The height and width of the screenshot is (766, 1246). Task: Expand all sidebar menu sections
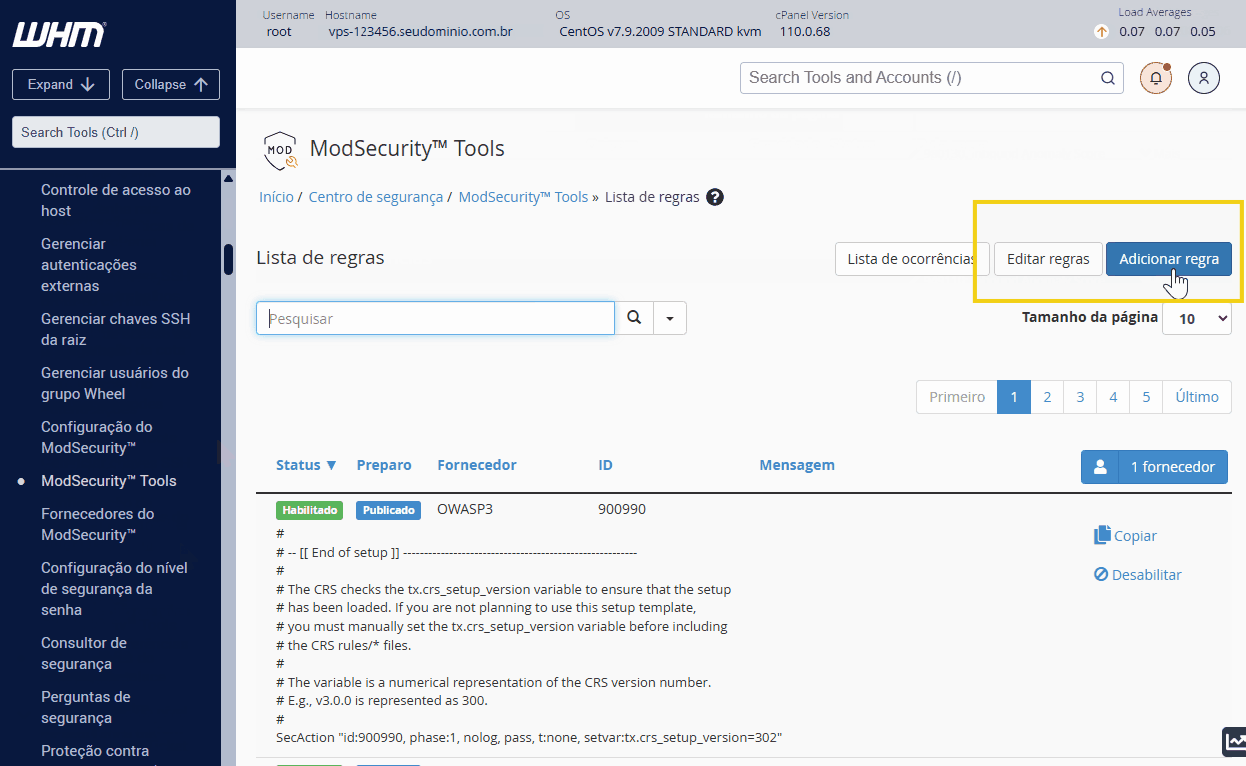[x=61, y=85]
